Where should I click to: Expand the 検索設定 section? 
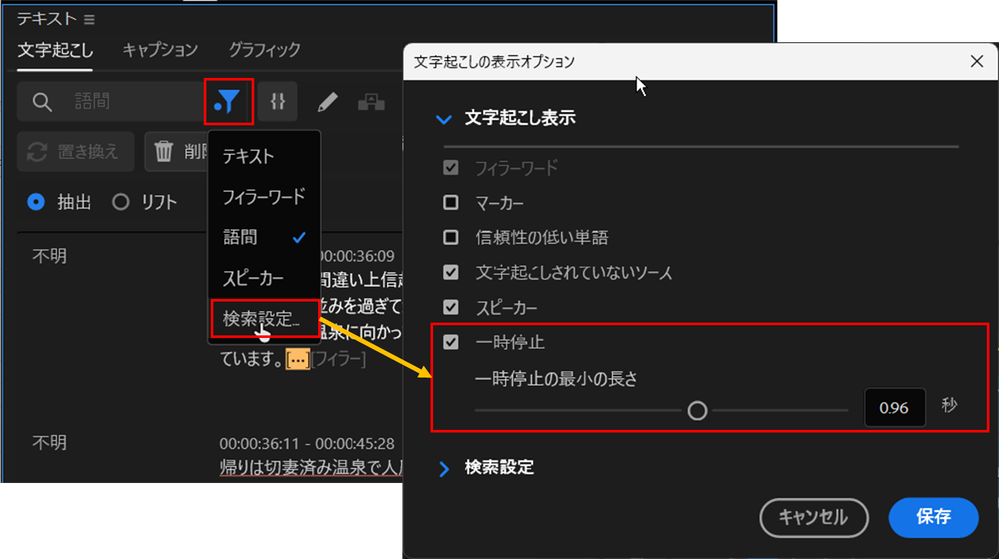pos(444,468)
